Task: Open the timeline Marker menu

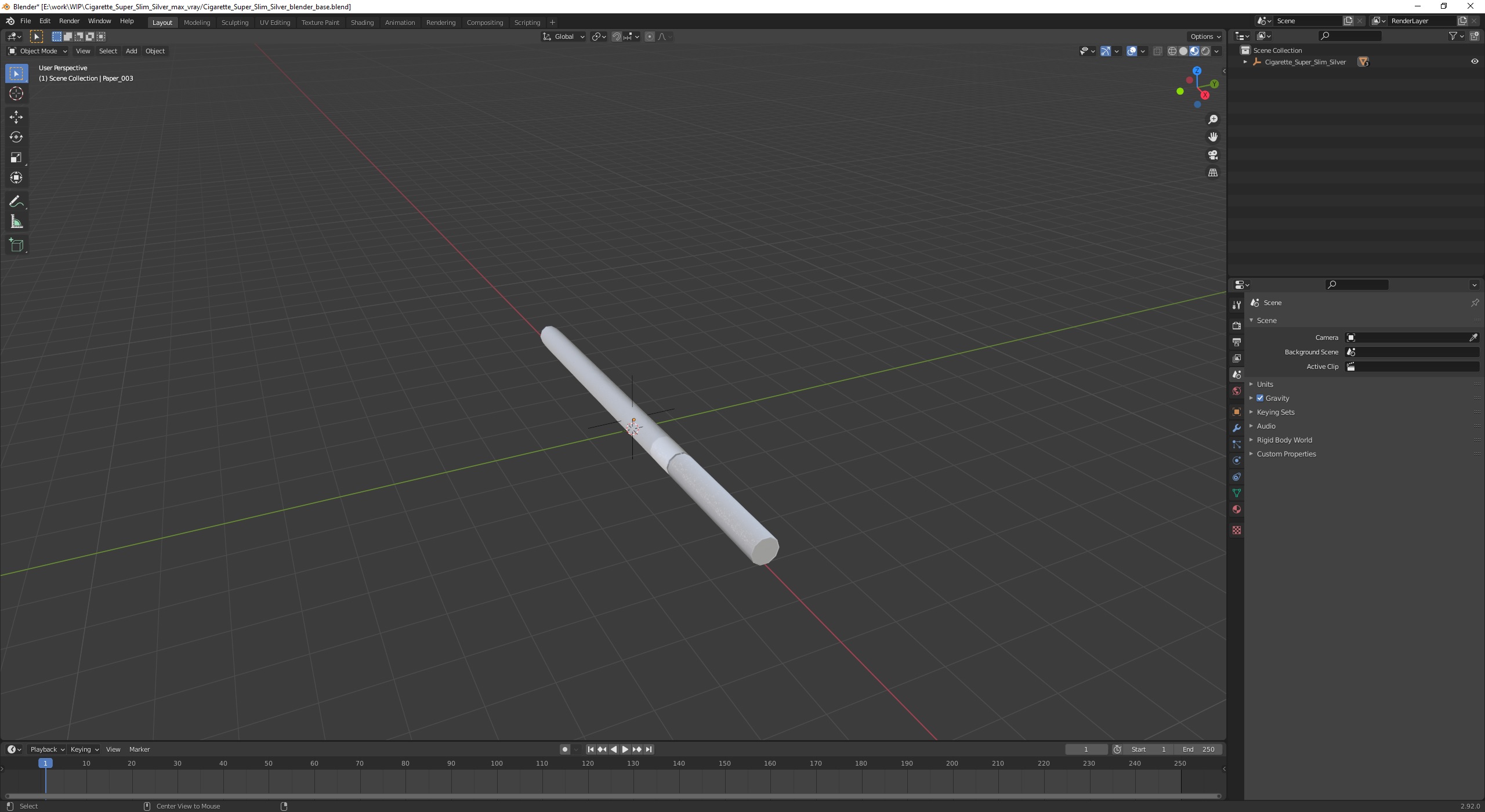Action: pyautogui.click(x=139, y=749)
